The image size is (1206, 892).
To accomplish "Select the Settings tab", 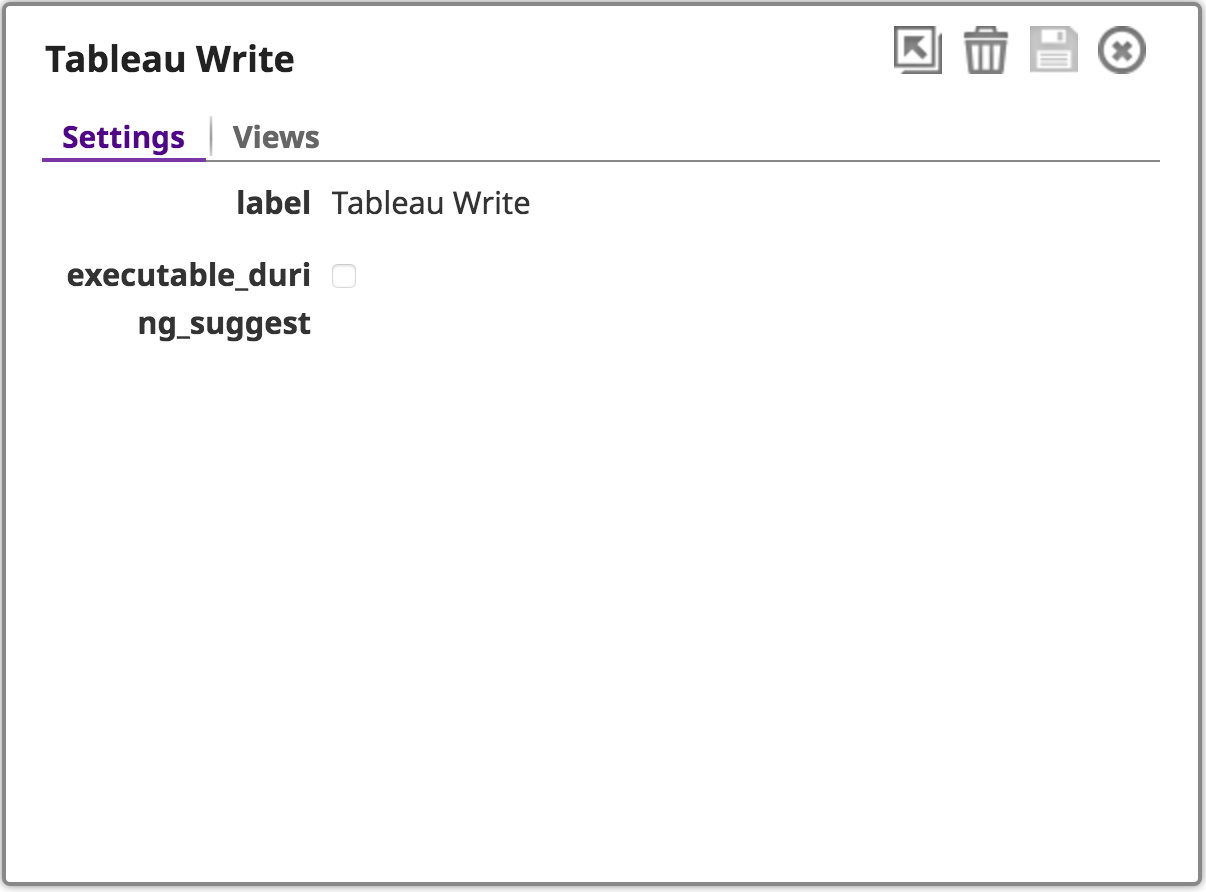I will point(124,137).
